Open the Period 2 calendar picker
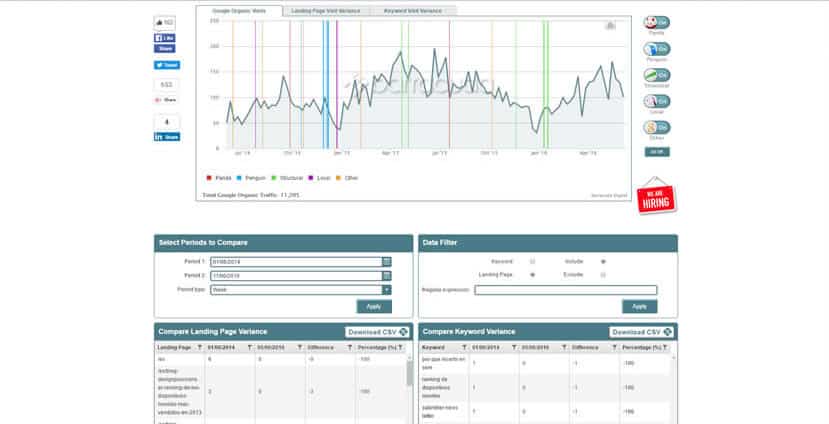The width and height of the screenshot is (829, 424). 387,275
